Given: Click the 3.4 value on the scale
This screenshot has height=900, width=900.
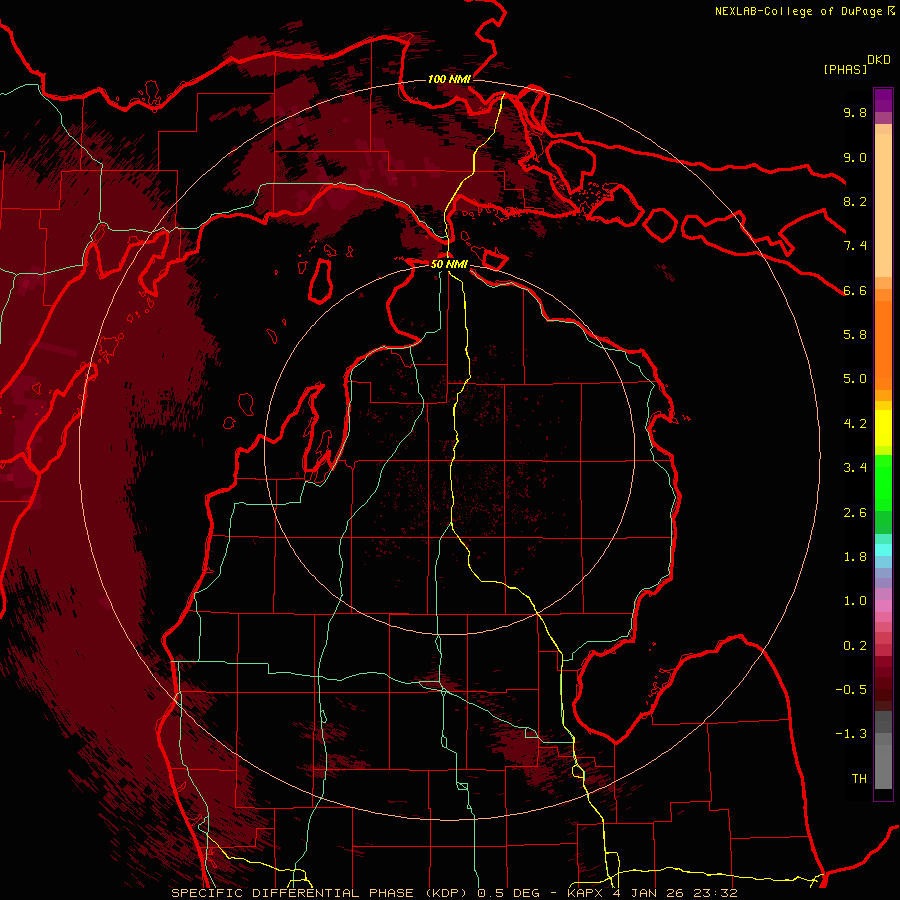Looking at the screenshot, I should coord(855,468).
